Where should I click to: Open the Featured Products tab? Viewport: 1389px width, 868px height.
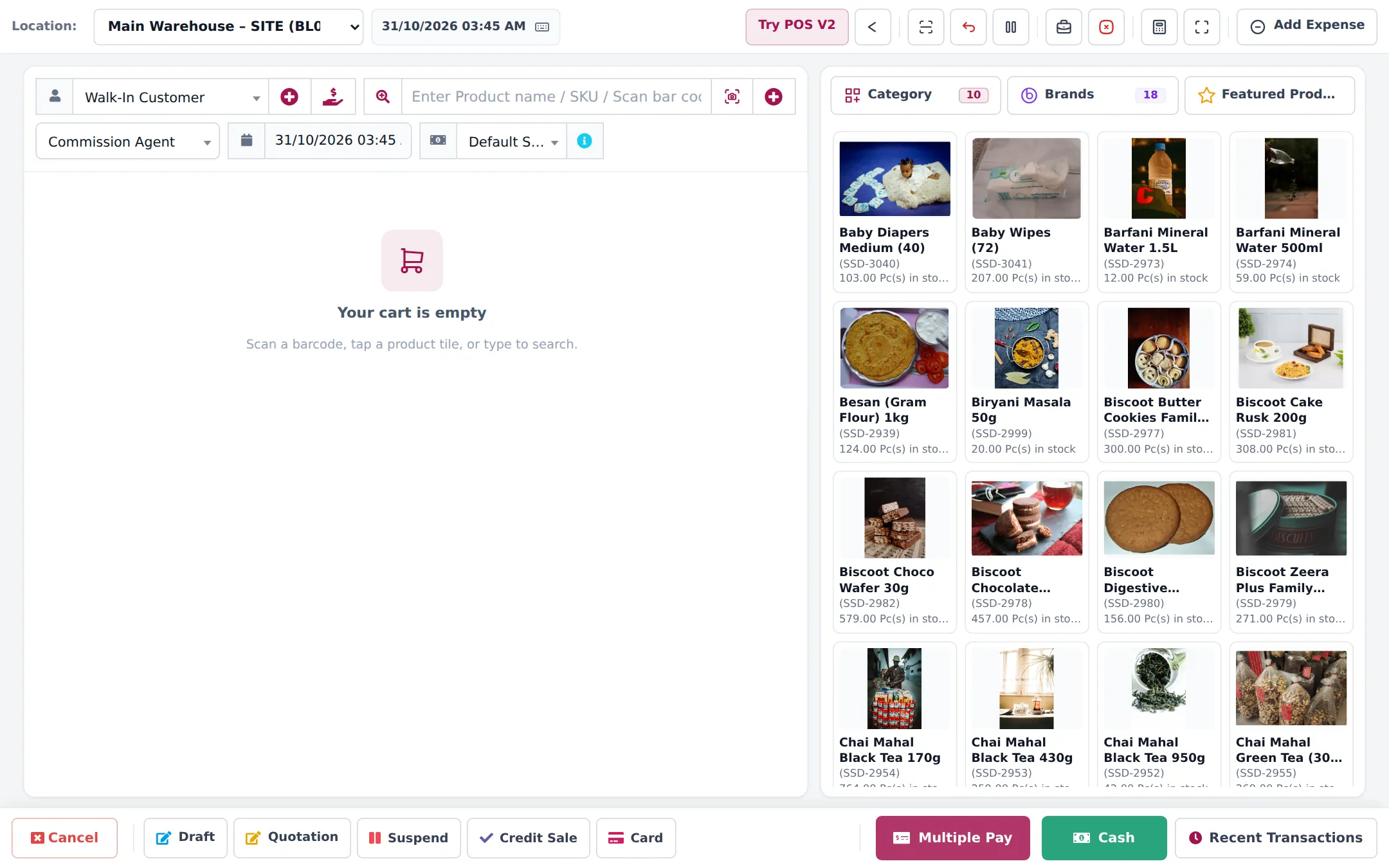coord(1269,95)
